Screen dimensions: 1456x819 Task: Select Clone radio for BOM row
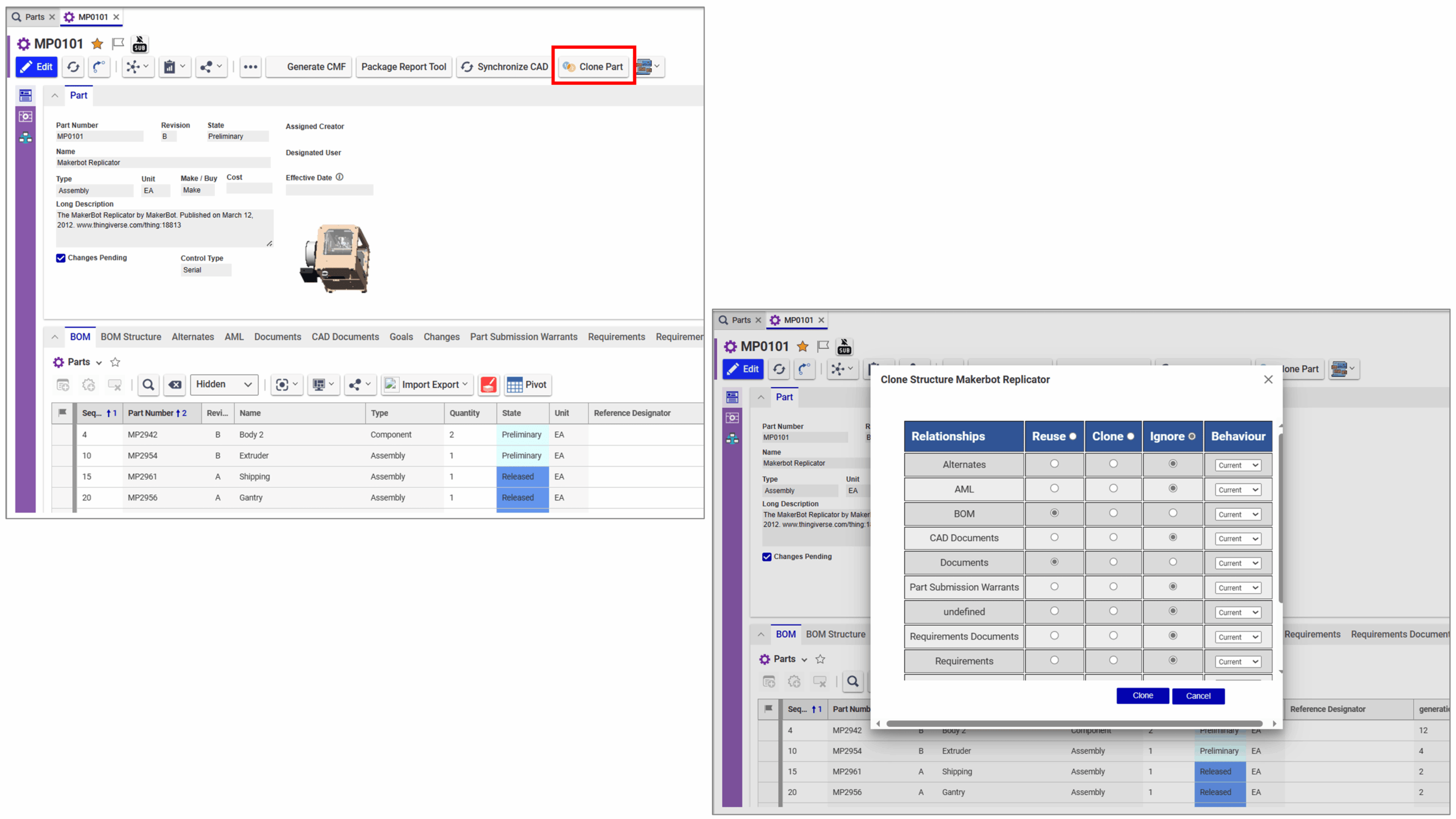tap(1113, 513)
